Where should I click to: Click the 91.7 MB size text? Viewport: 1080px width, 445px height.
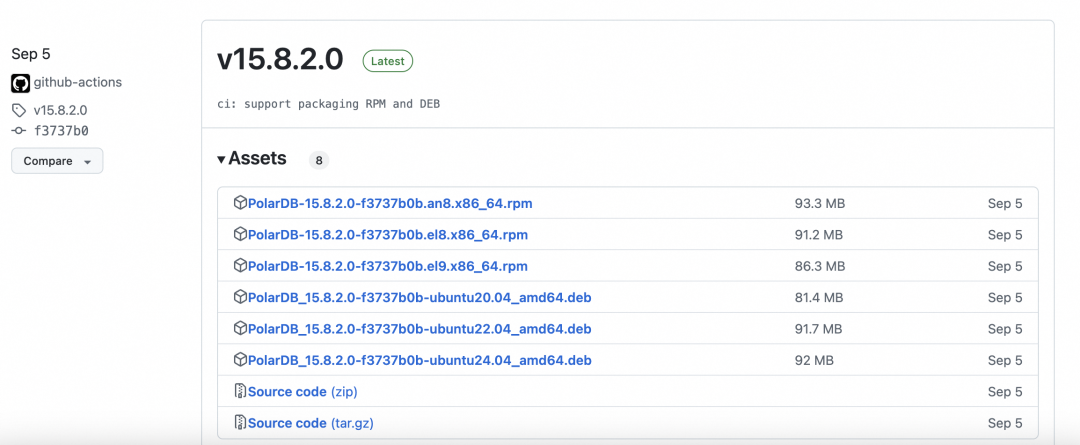pos(818,329)
